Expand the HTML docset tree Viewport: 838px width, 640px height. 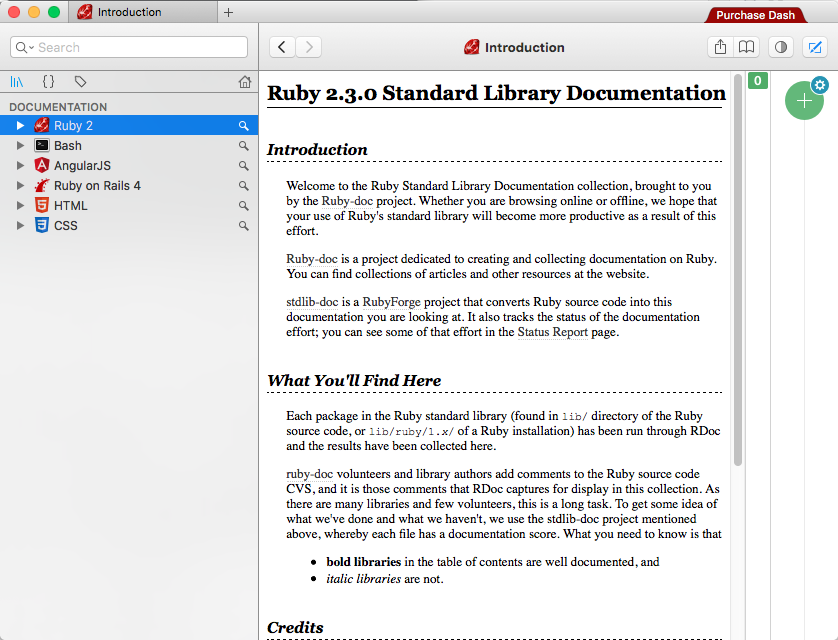pos(19,205)
